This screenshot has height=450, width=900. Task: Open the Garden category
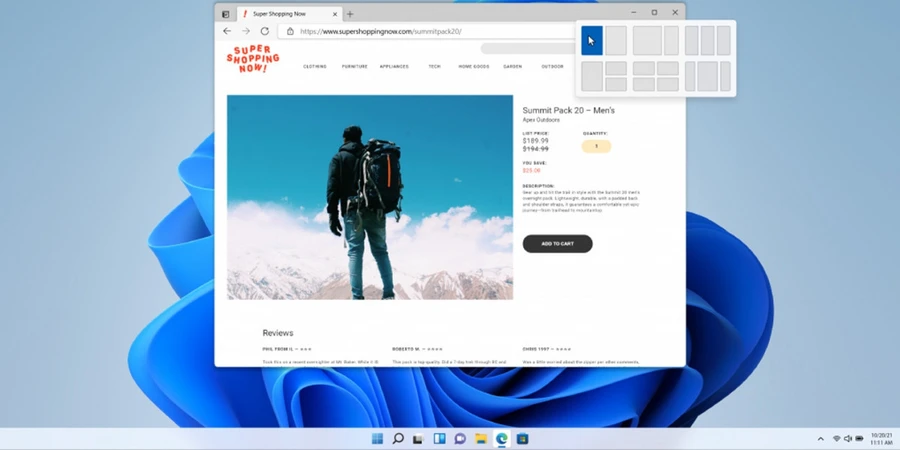pos(513,67)
